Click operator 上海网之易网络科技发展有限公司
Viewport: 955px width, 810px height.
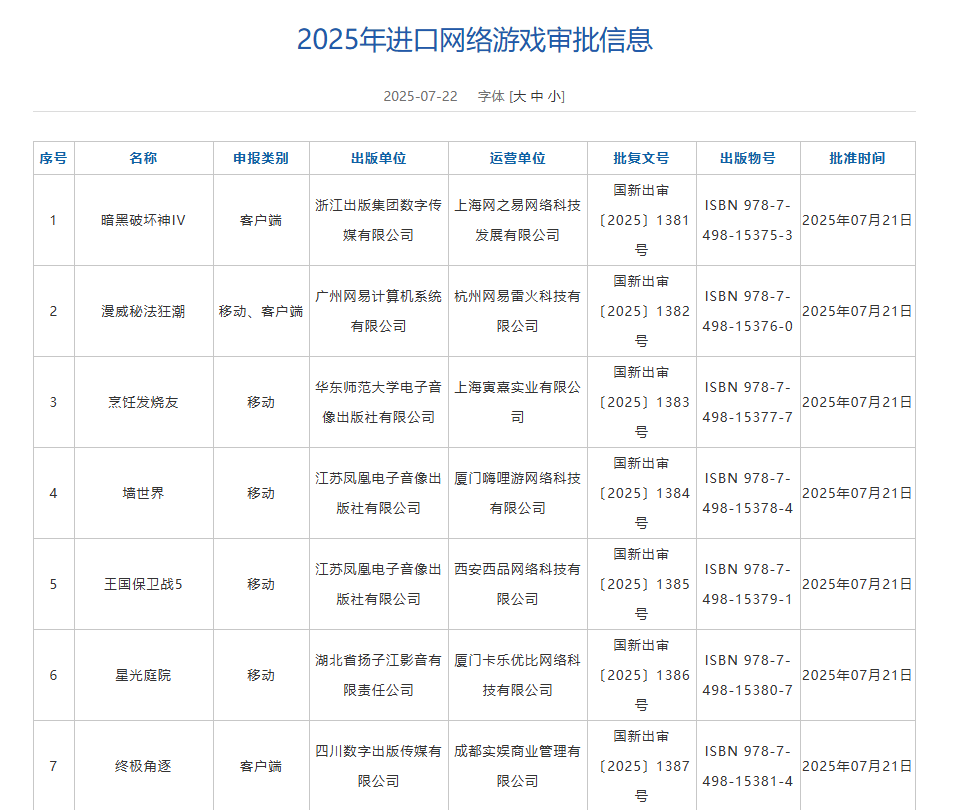517,220
